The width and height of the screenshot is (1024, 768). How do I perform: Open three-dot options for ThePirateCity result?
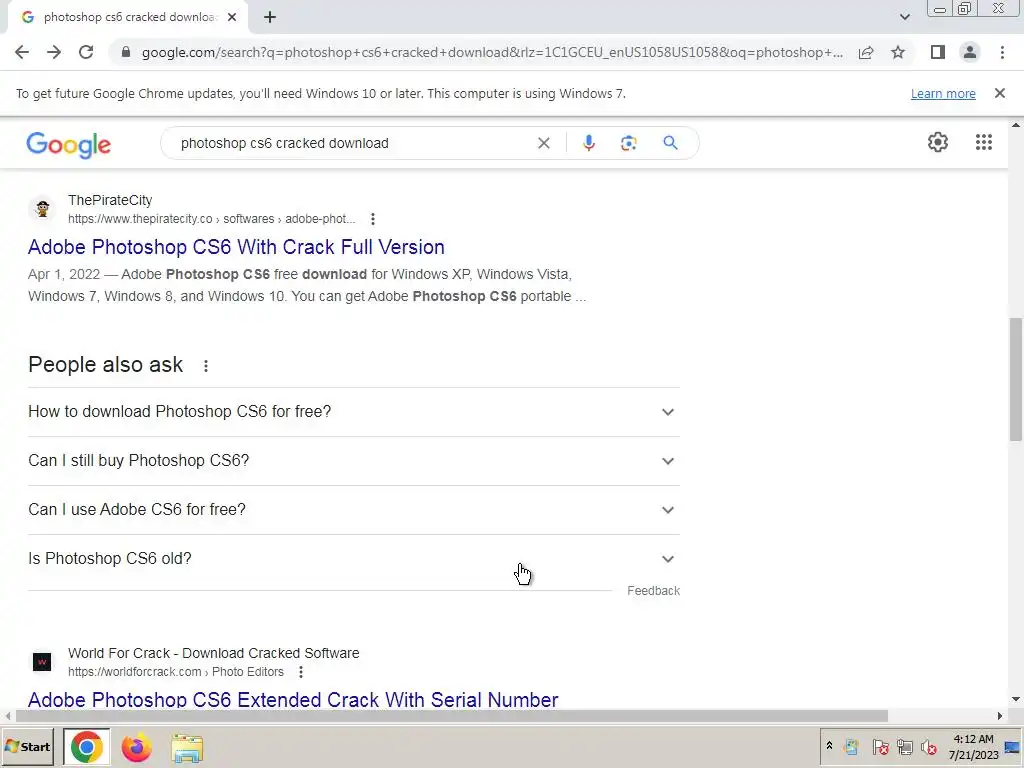coord(372,219)
